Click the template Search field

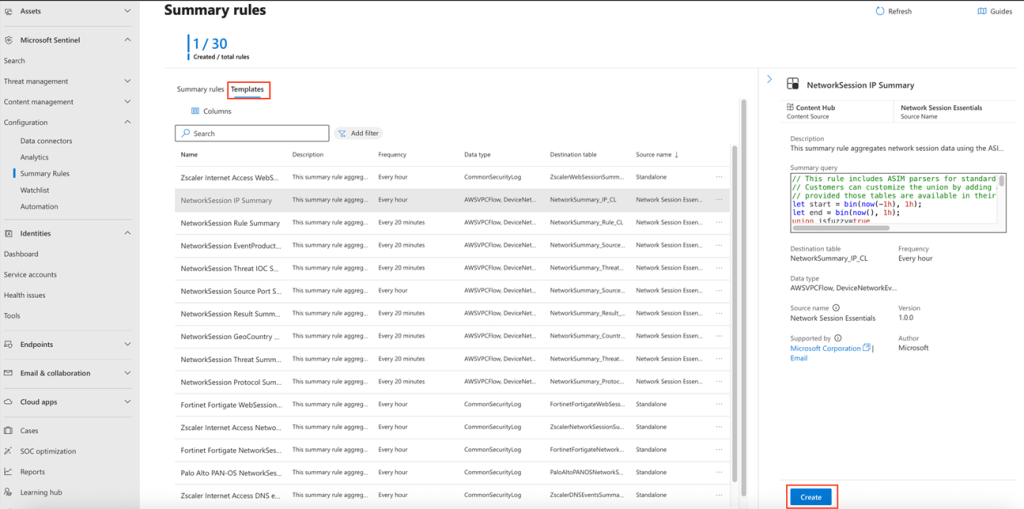[x=252, y=133]
